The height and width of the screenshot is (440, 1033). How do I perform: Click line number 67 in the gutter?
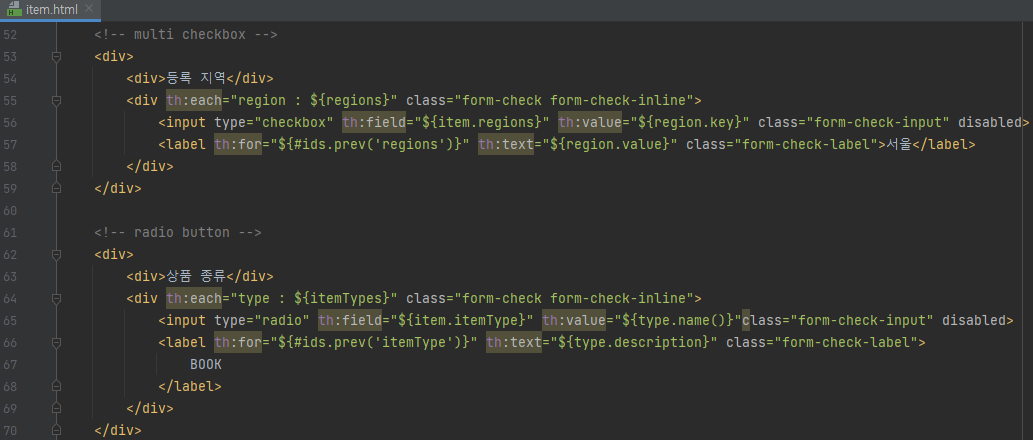9,365
